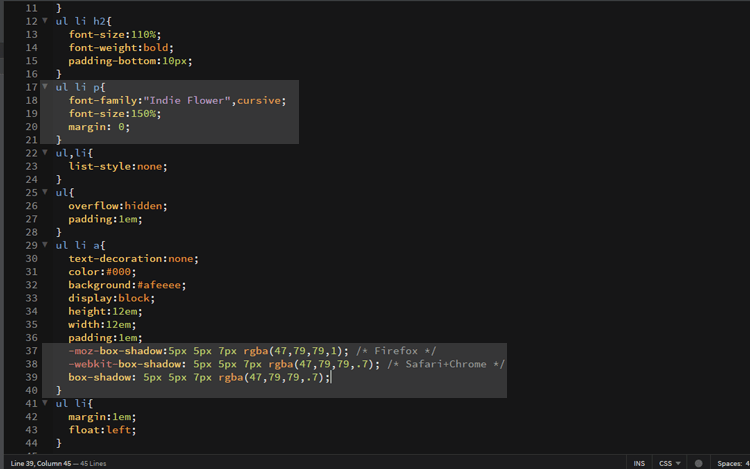This screenshot has height=469, width=750.
Task: Click the 'text-decoration' property on line 30
Action: [x=115, y=259]
